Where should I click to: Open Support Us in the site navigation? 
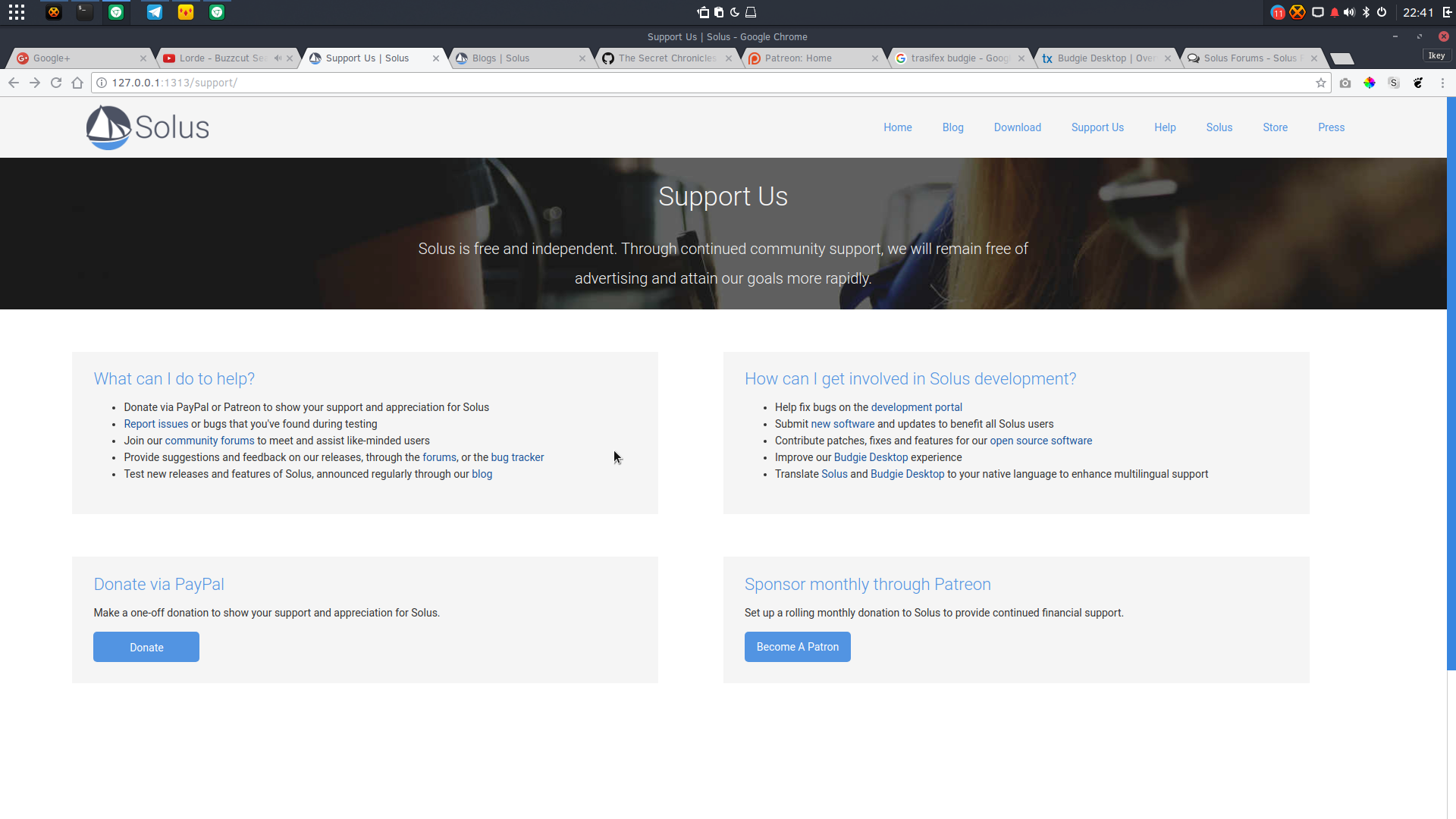coord(1097,127)
